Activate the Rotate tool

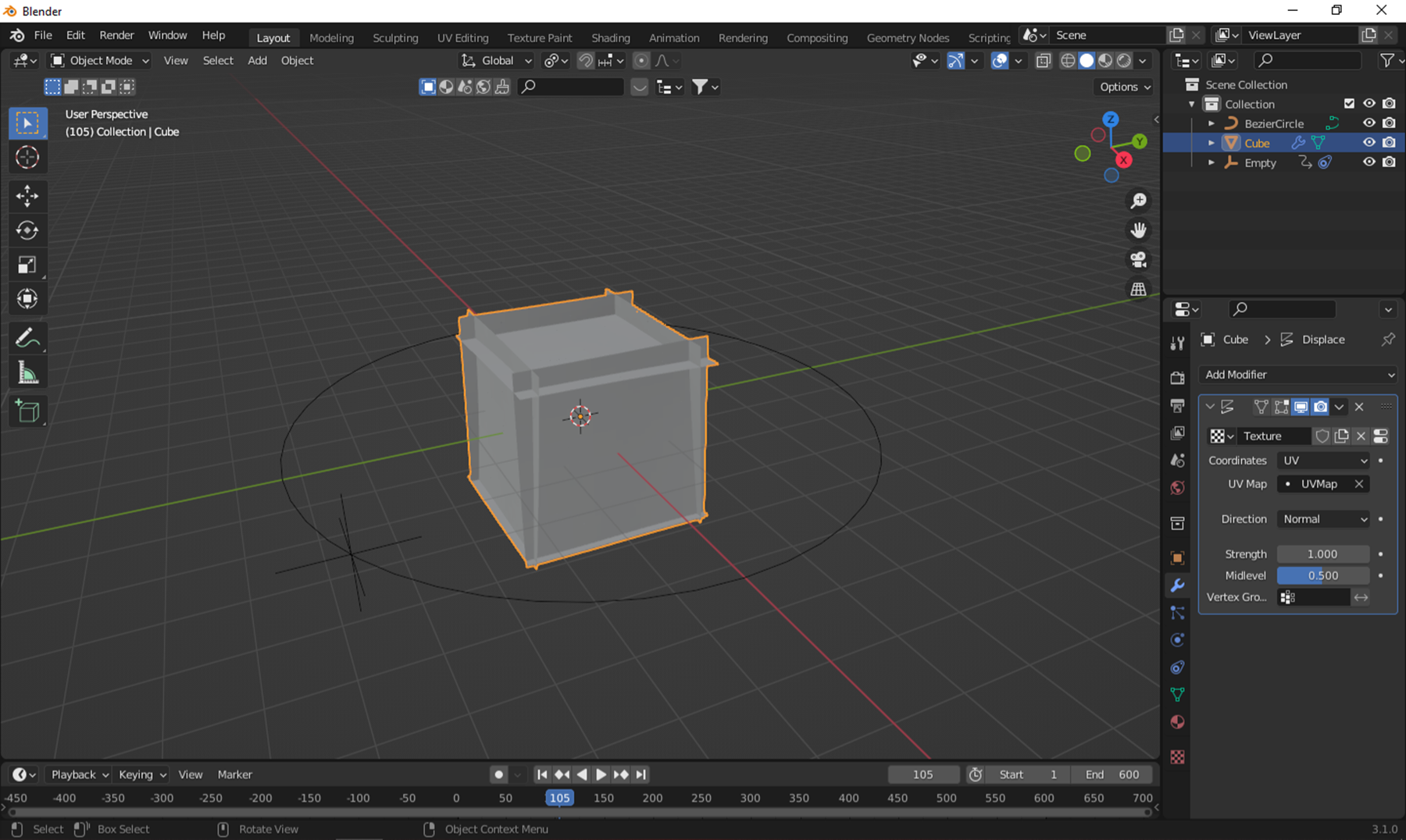(x=27, y=230)
